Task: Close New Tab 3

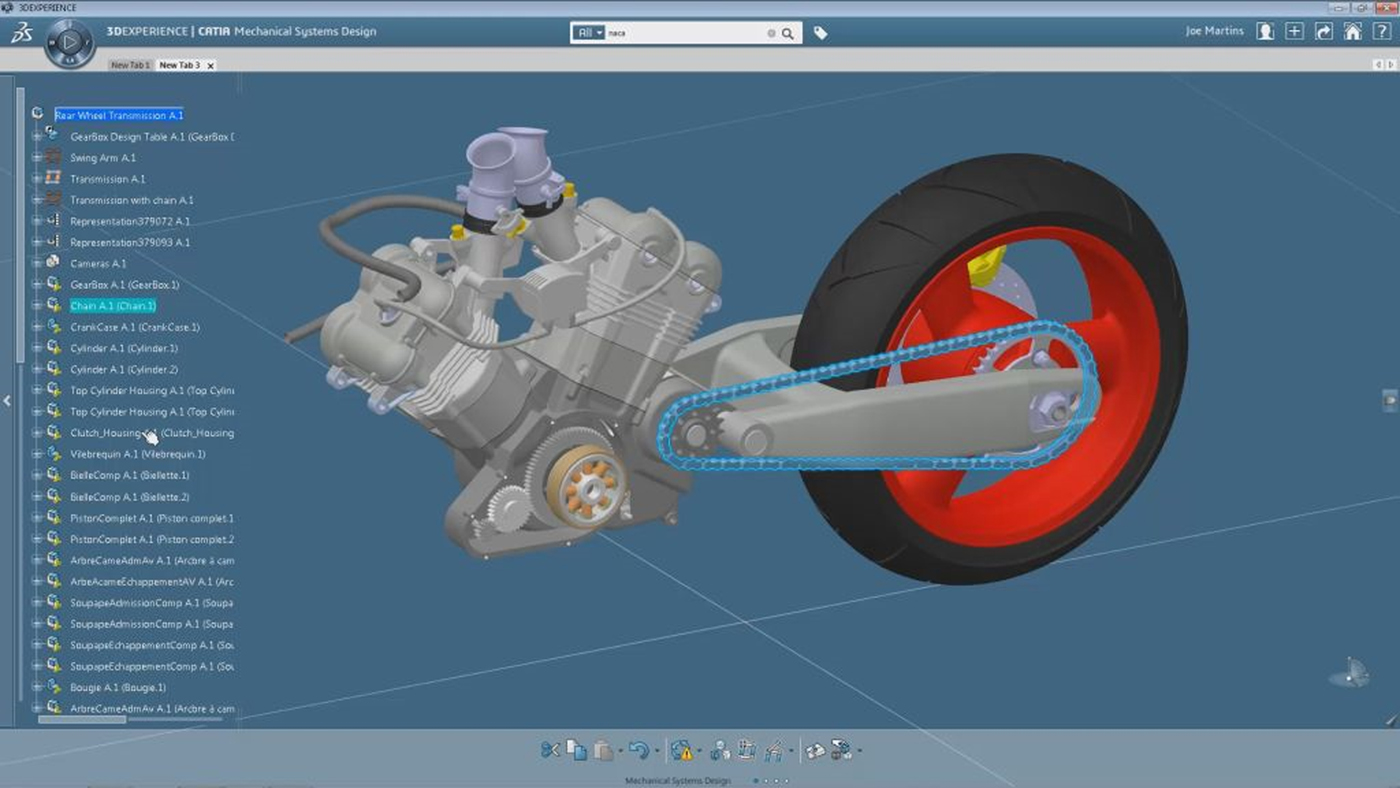Action: click(210, 65)
